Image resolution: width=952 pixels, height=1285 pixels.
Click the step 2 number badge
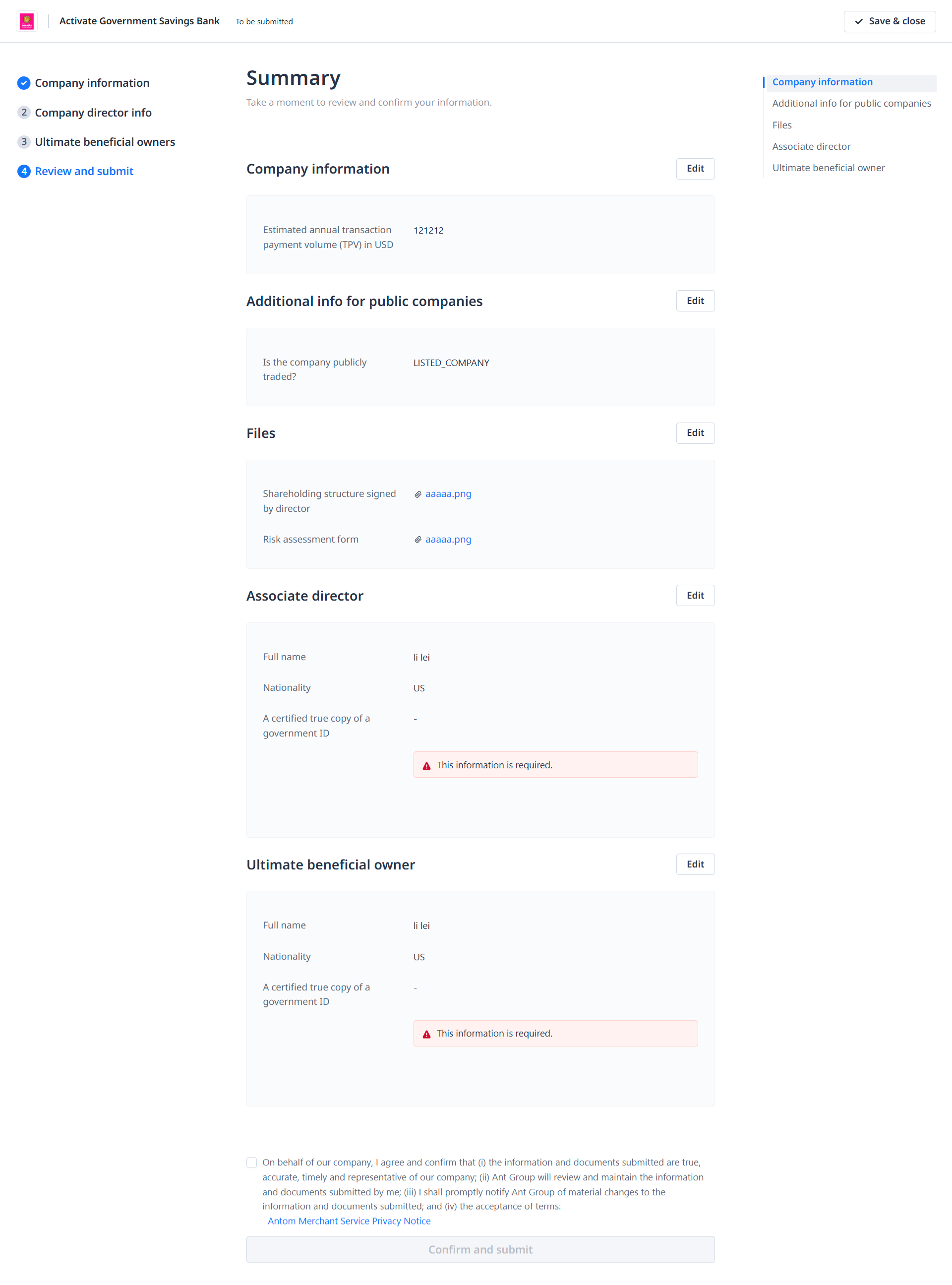(x=24, y=113)
